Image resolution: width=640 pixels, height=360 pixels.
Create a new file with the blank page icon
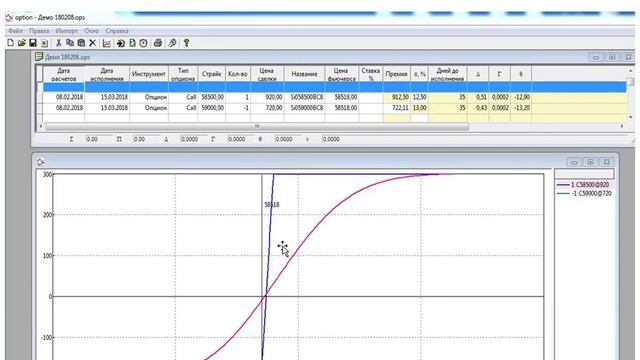click(11, 43)
